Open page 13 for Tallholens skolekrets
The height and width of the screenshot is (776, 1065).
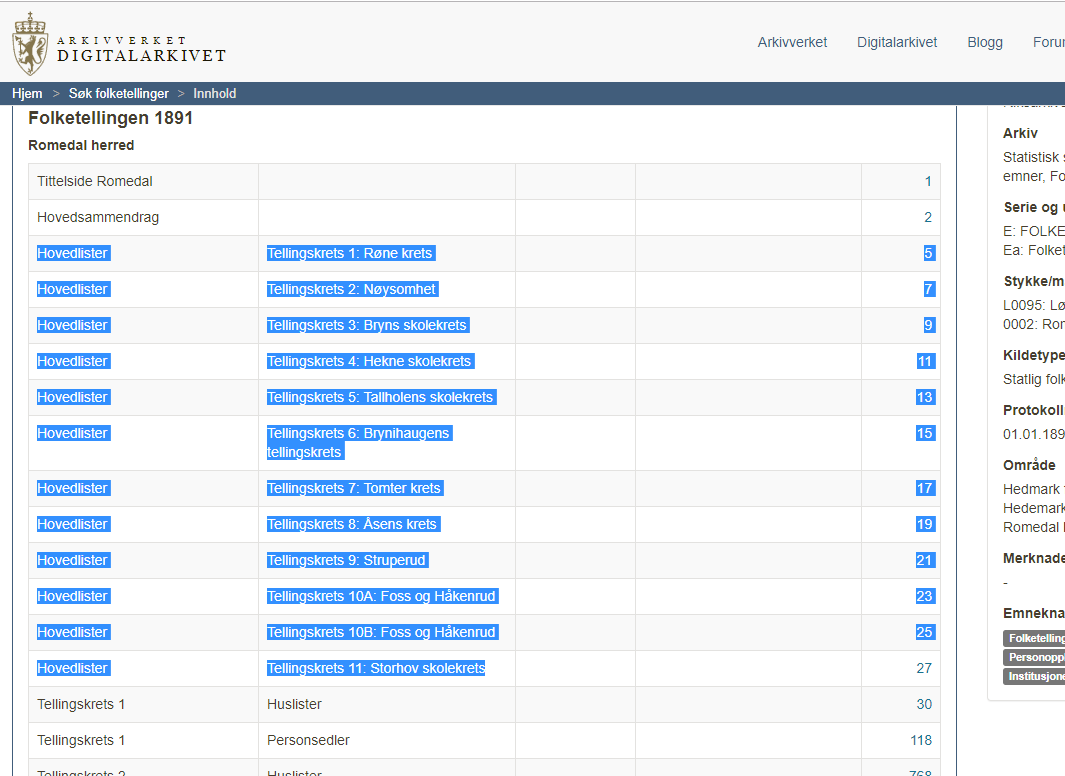(925, 398)
